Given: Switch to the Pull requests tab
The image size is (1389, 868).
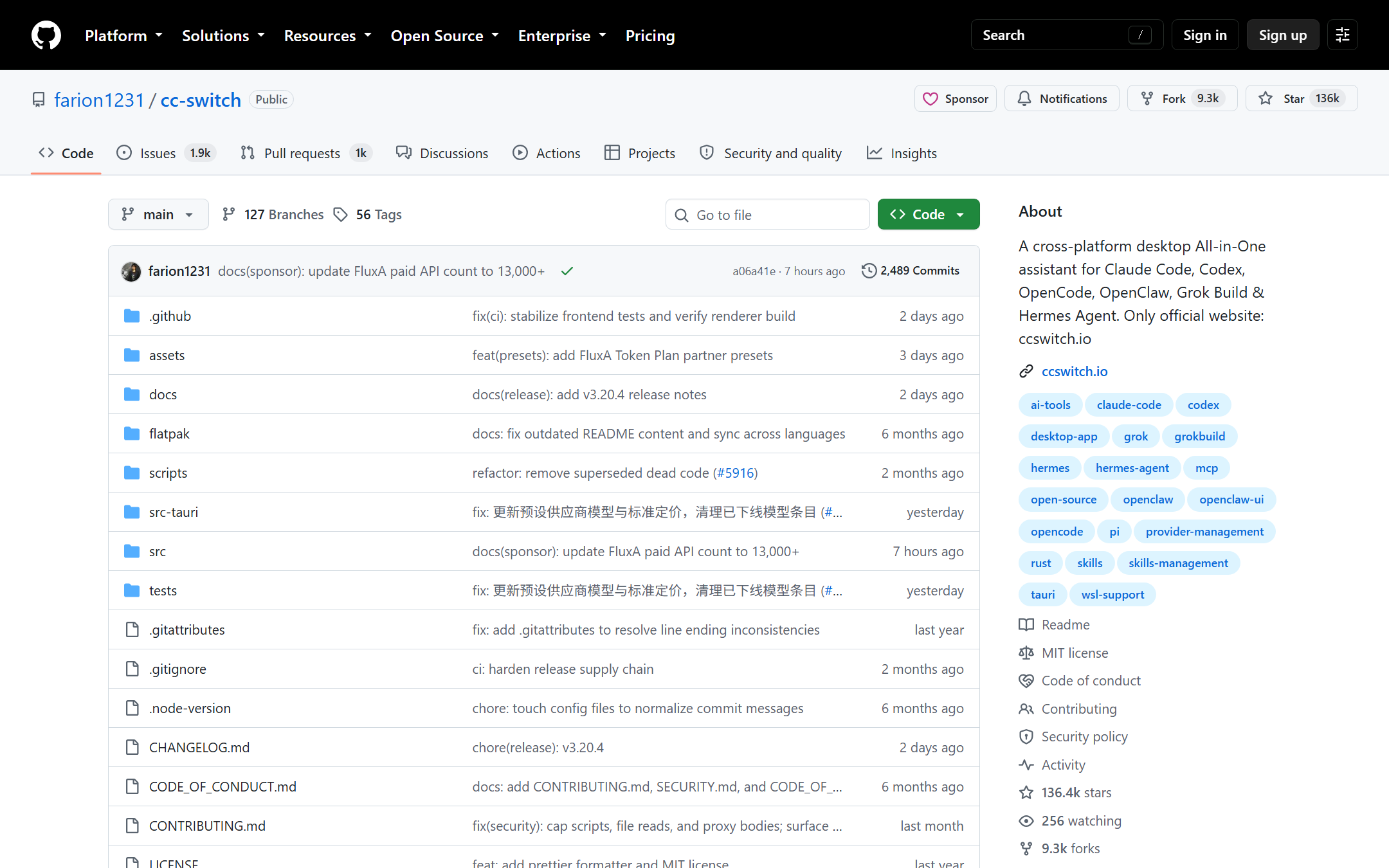Looking at the screenshot, I should [306, 153].
